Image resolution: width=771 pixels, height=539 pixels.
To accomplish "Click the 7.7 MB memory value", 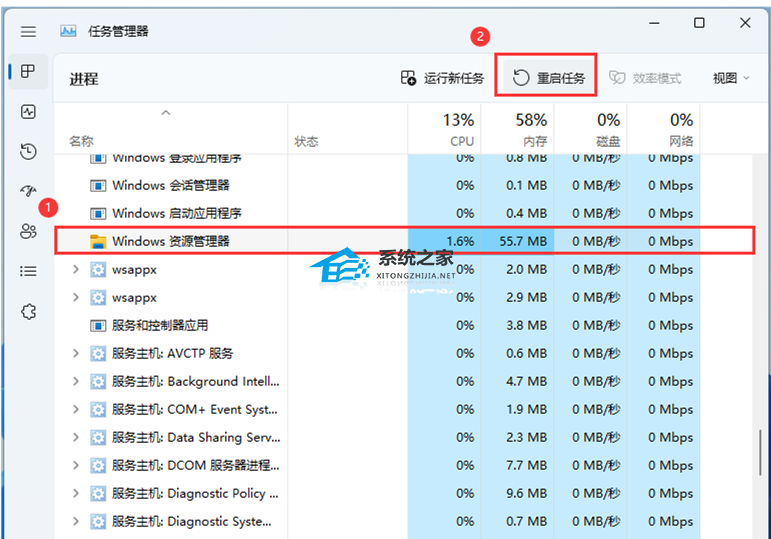I will point(527,465).
